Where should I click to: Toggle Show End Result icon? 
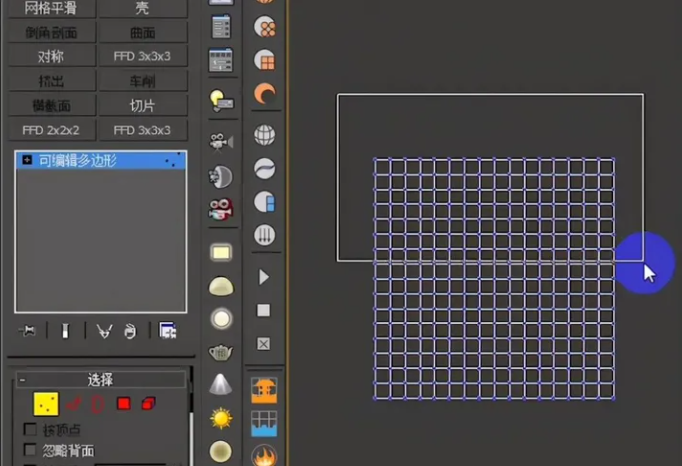66,331
